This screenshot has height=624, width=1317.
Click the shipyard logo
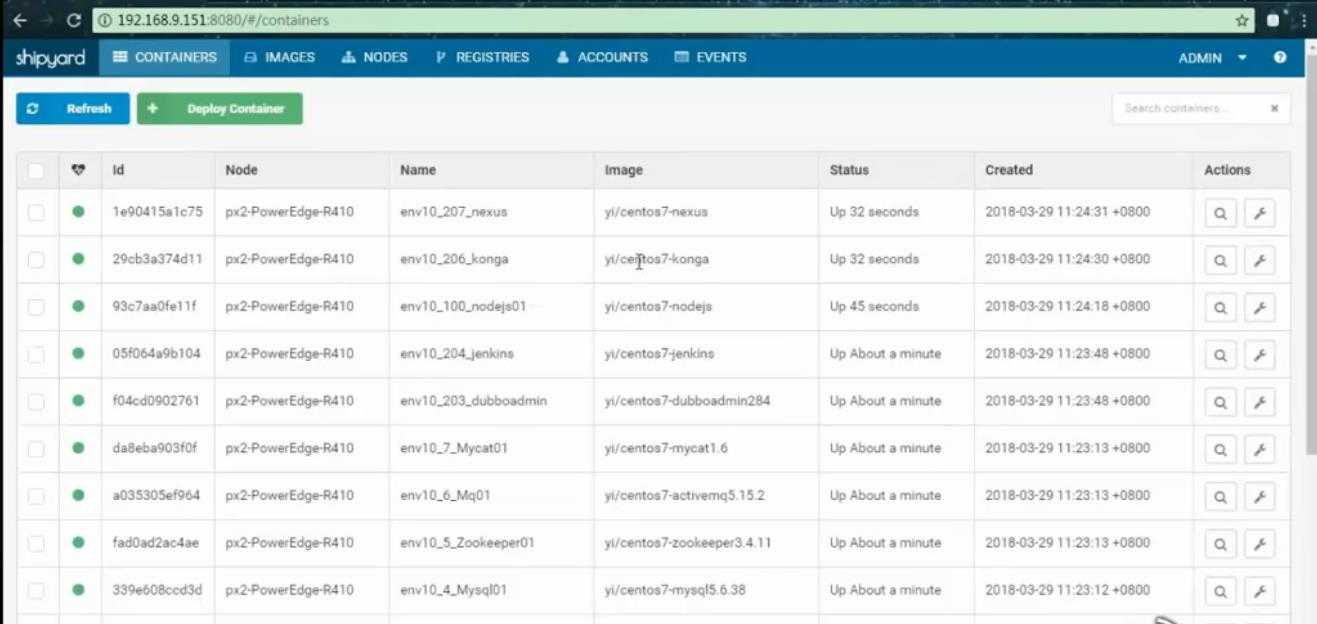click(x=50, y=58)
